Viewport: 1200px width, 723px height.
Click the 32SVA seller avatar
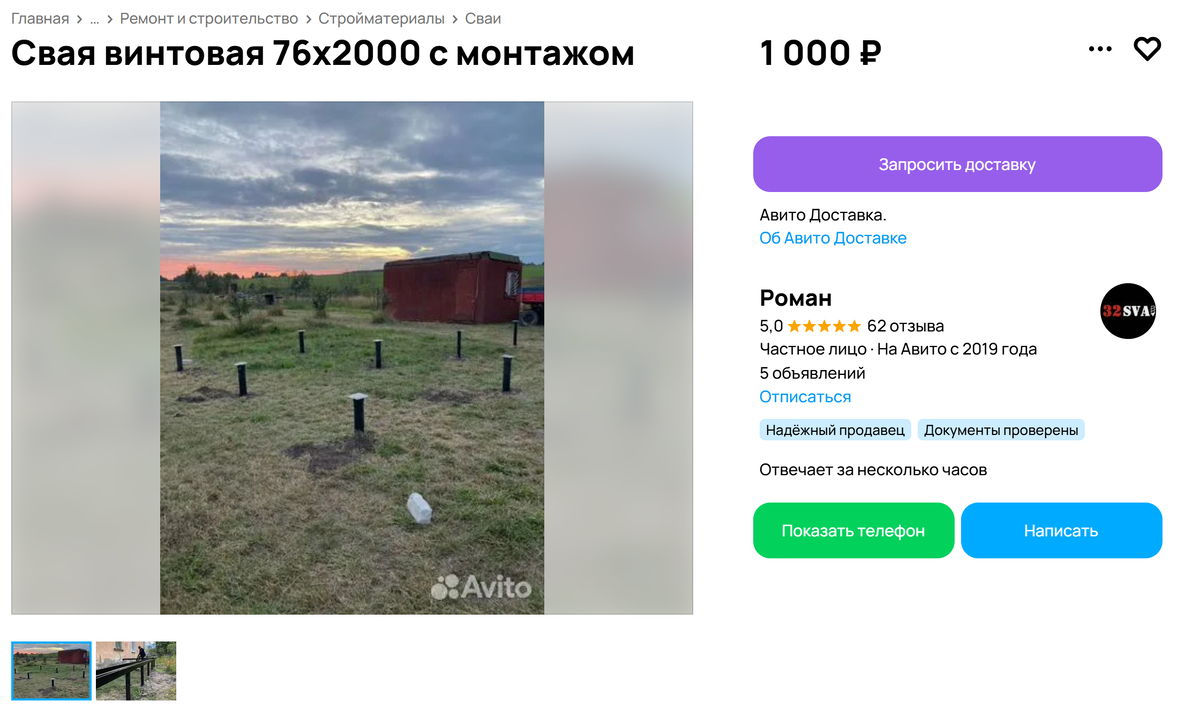(1128, 311)
